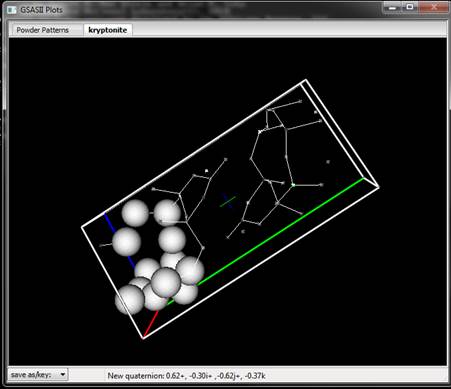This screenshot has width=451, height=389.
Task: Click the bottom-left sphere outside the cell edge
Action: coord(129,299)
